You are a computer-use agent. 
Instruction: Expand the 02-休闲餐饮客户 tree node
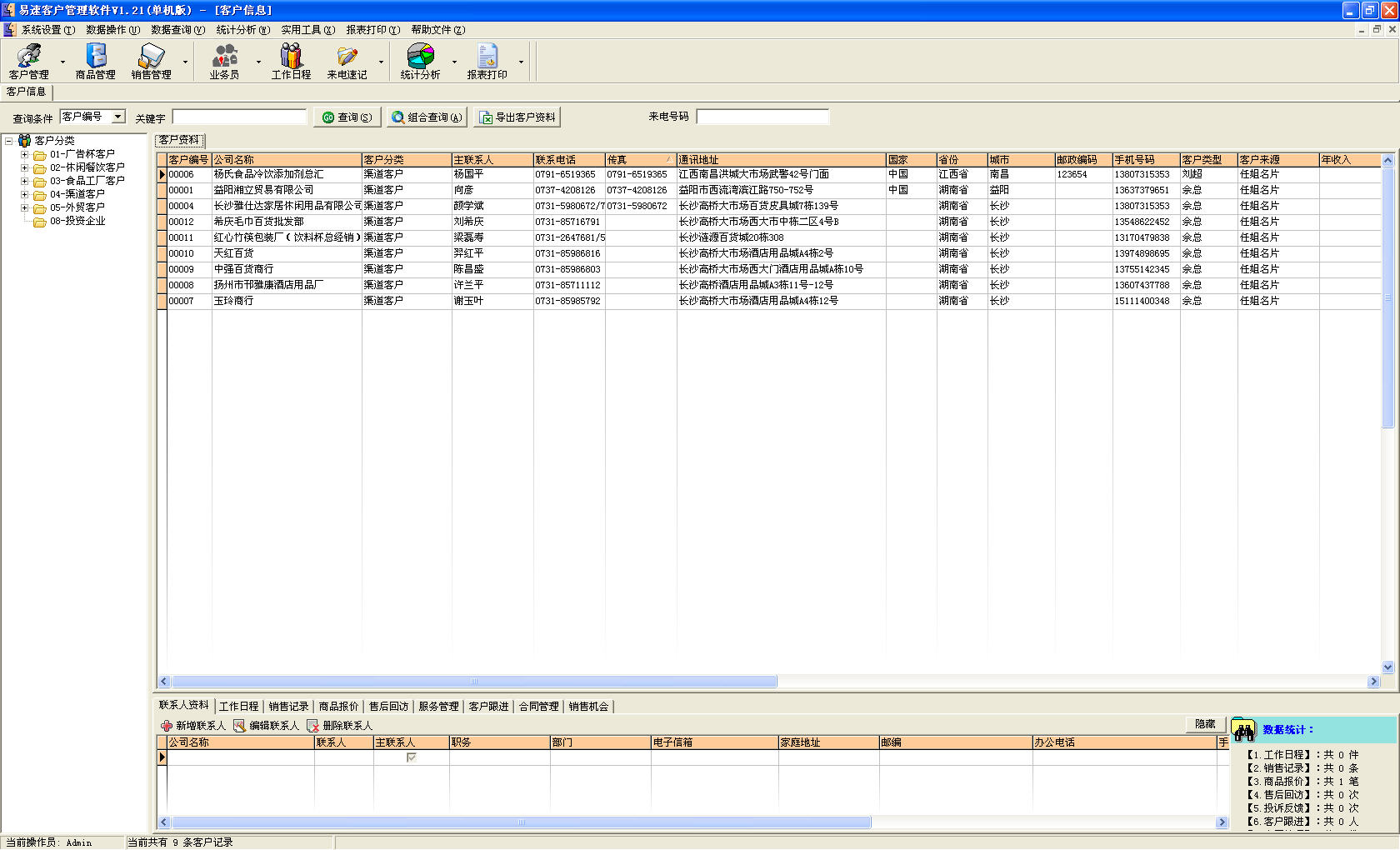[x=24, y=167]
